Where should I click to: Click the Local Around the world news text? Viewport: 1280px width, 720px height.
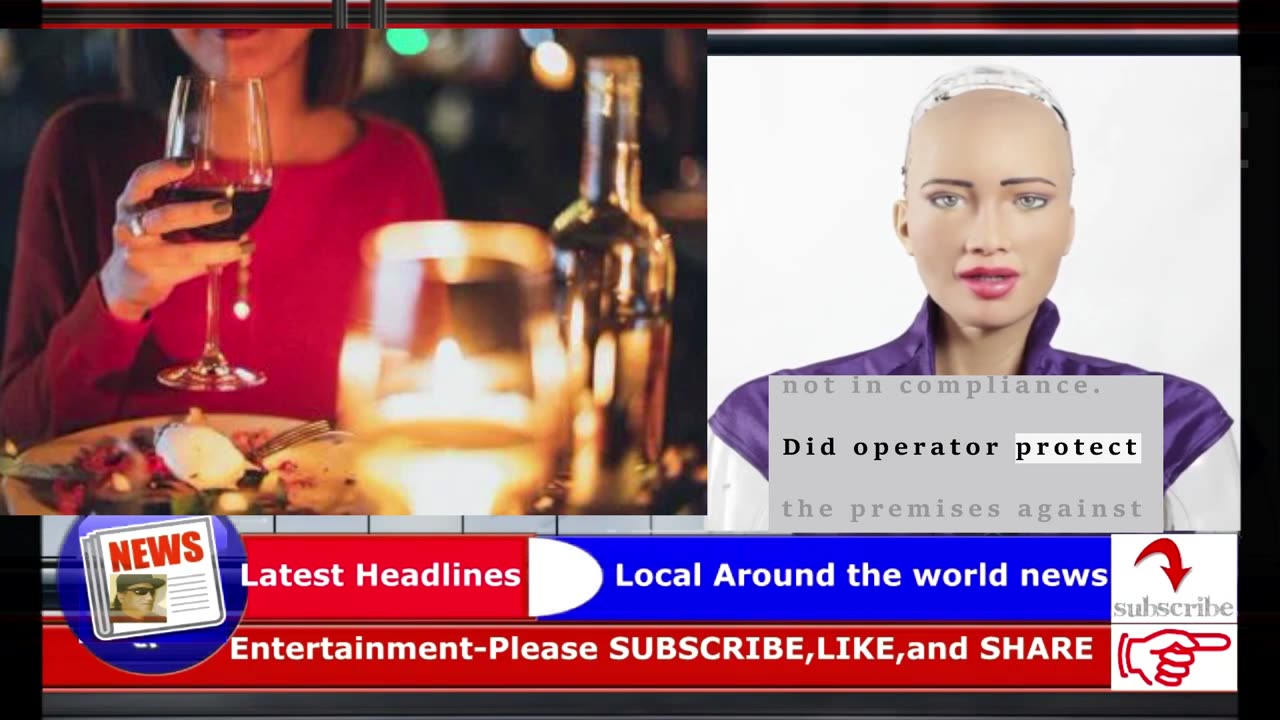coord(861,575)
